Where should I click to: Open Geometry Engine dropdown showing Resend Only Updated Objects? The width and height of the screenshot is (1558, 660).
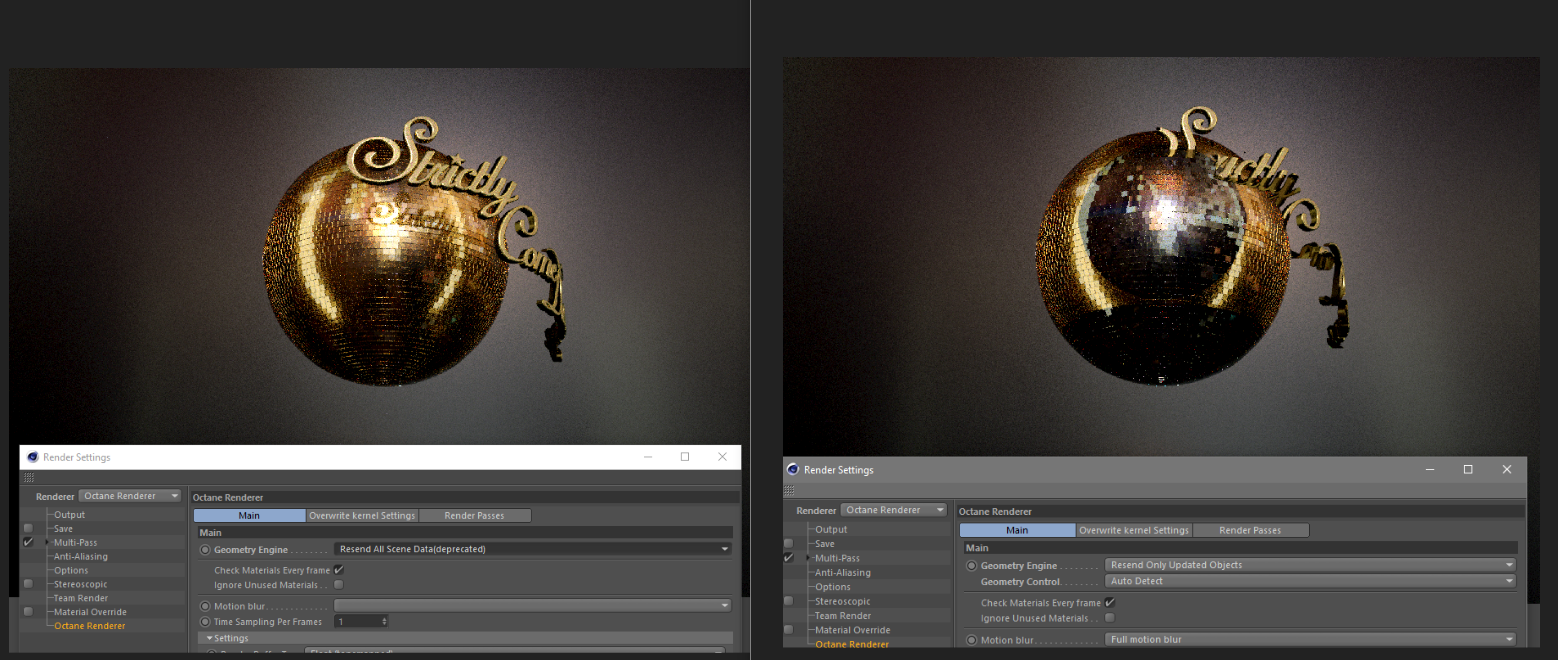click(1311, 565)
